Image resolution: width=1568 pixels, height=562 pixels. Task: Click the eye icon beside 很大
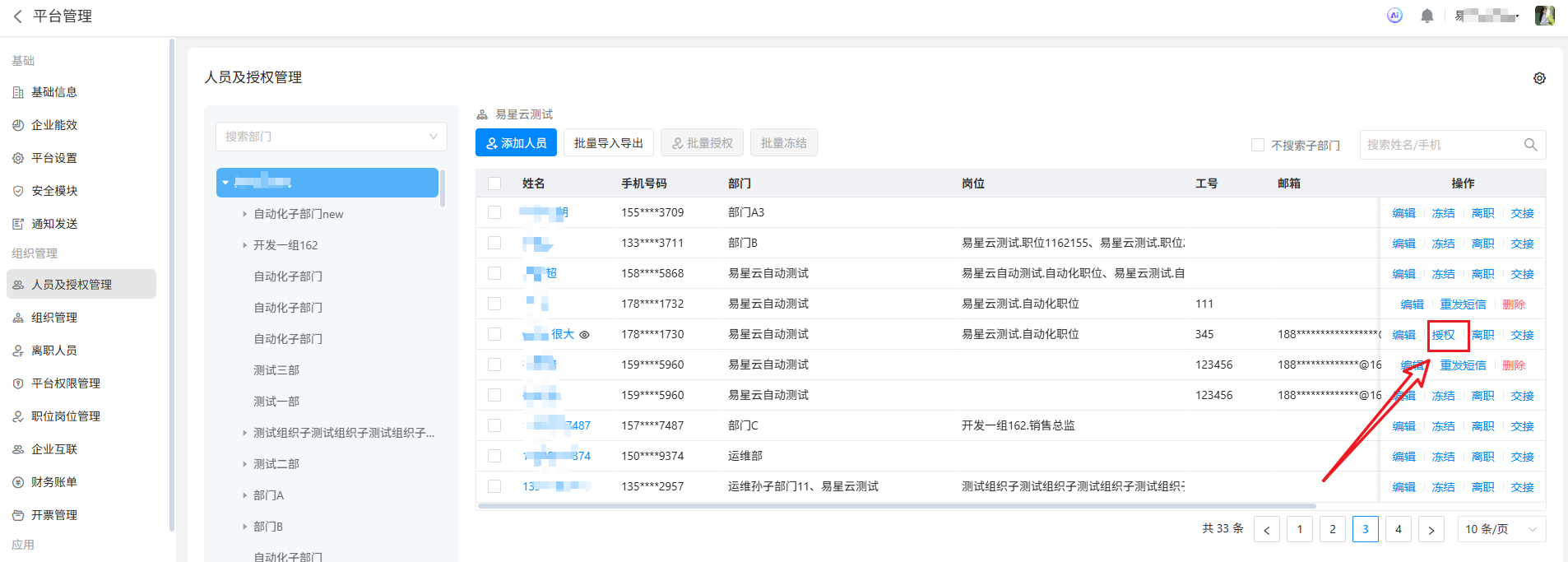(x=584, y=335)
